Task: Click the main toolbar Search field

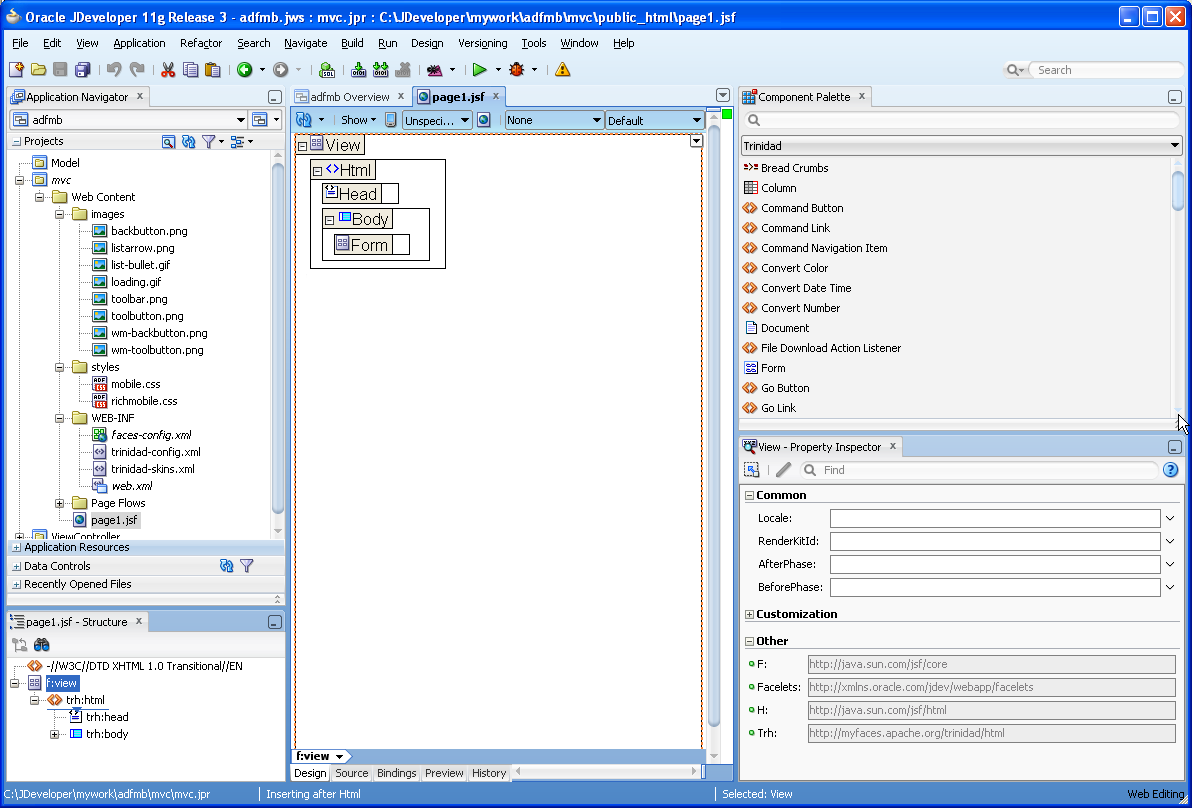Action: (x=1106, y=70)
